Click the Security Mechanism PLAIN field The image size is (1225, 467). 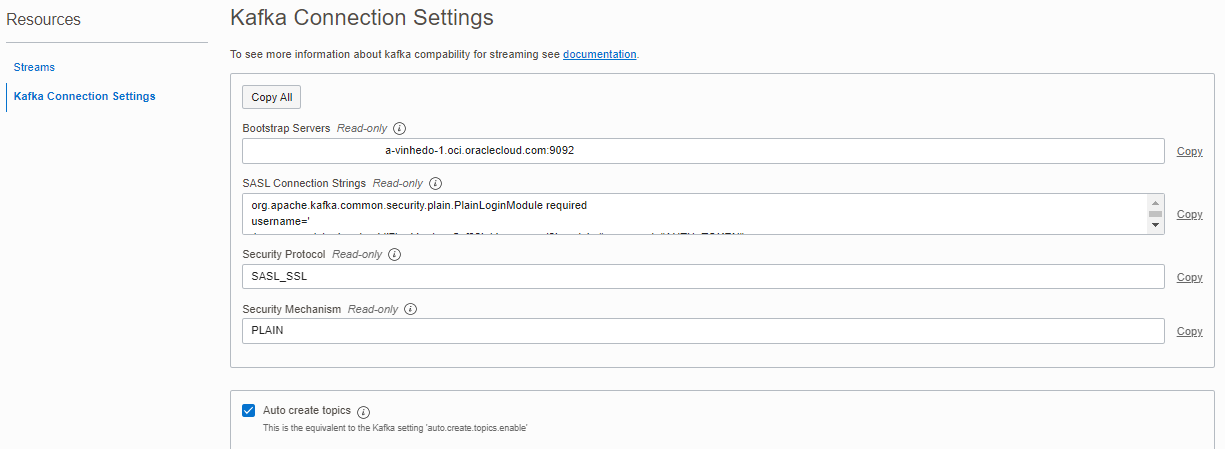[702, 331]
